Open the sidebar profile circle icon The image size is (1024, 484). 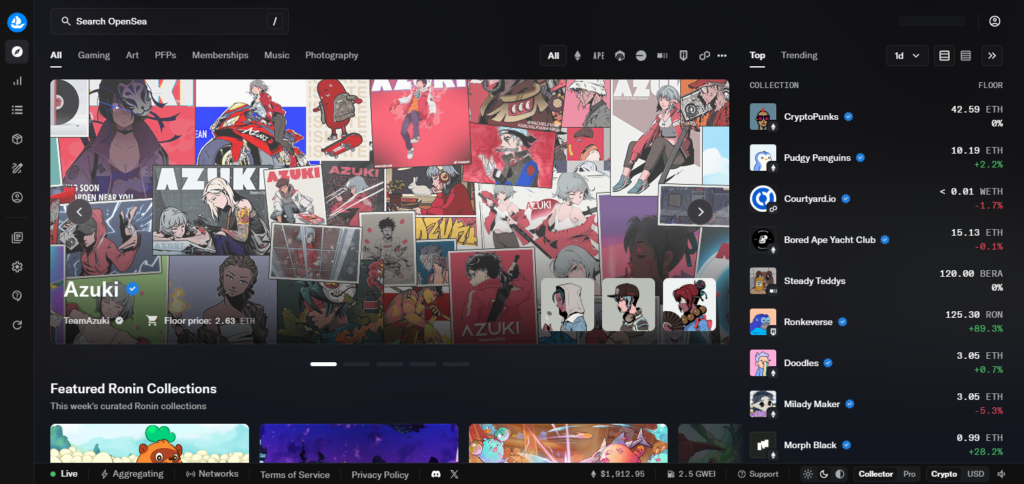point(17,197)
